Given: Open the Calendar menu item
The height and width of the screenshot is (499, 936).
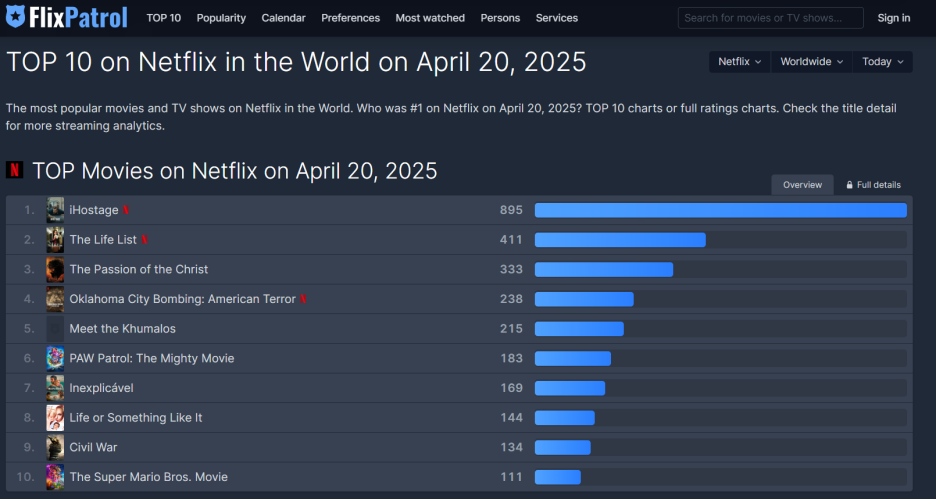Looking at the screenshot, I should click(284, 18).
